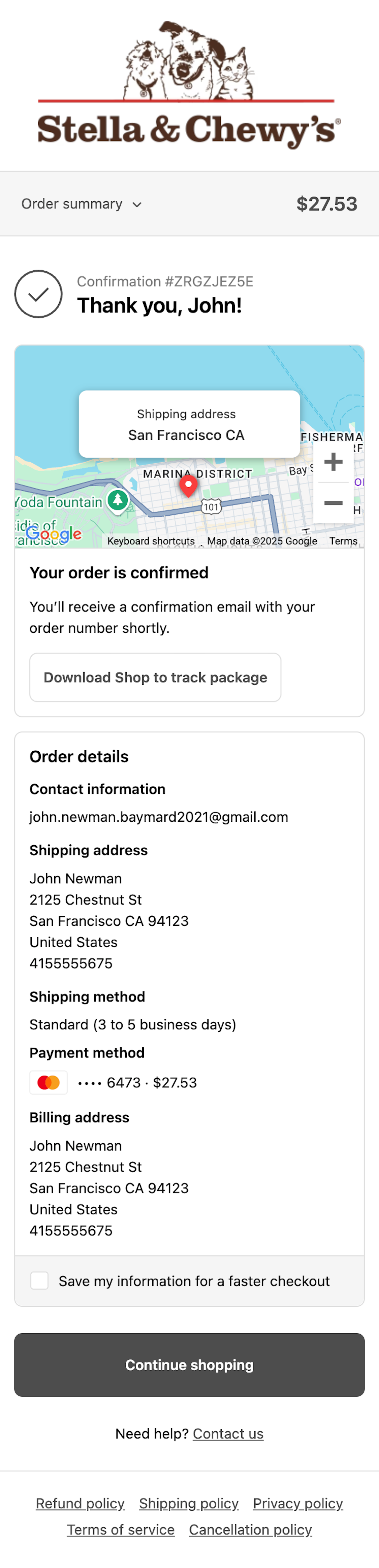Check Save my information for faster checkout
Image resolution: width=379 pixels, height=1568 pixels.
pos(40,1281)
